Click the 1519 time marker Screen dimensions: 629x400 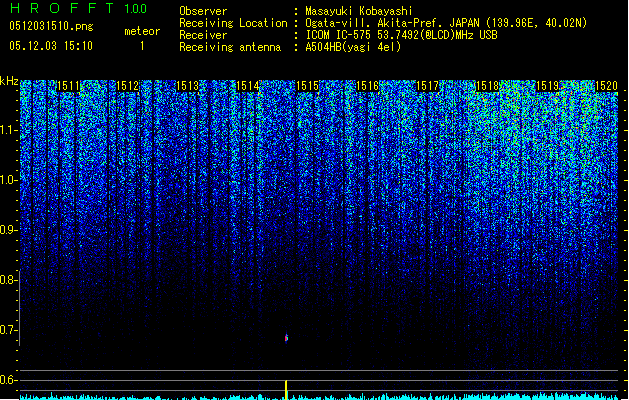(548, 86)
